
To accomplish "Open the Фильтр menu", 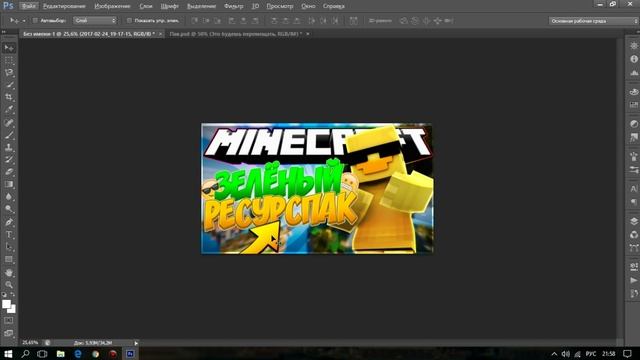I will pos(233,6).
